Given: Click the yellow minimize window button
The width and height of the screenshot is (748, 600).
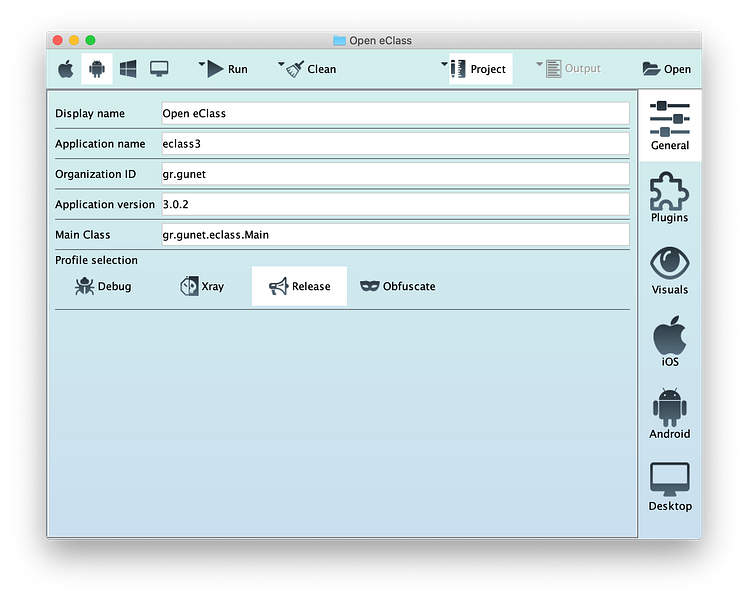Looking at the screenshot, I should (74, 40).
